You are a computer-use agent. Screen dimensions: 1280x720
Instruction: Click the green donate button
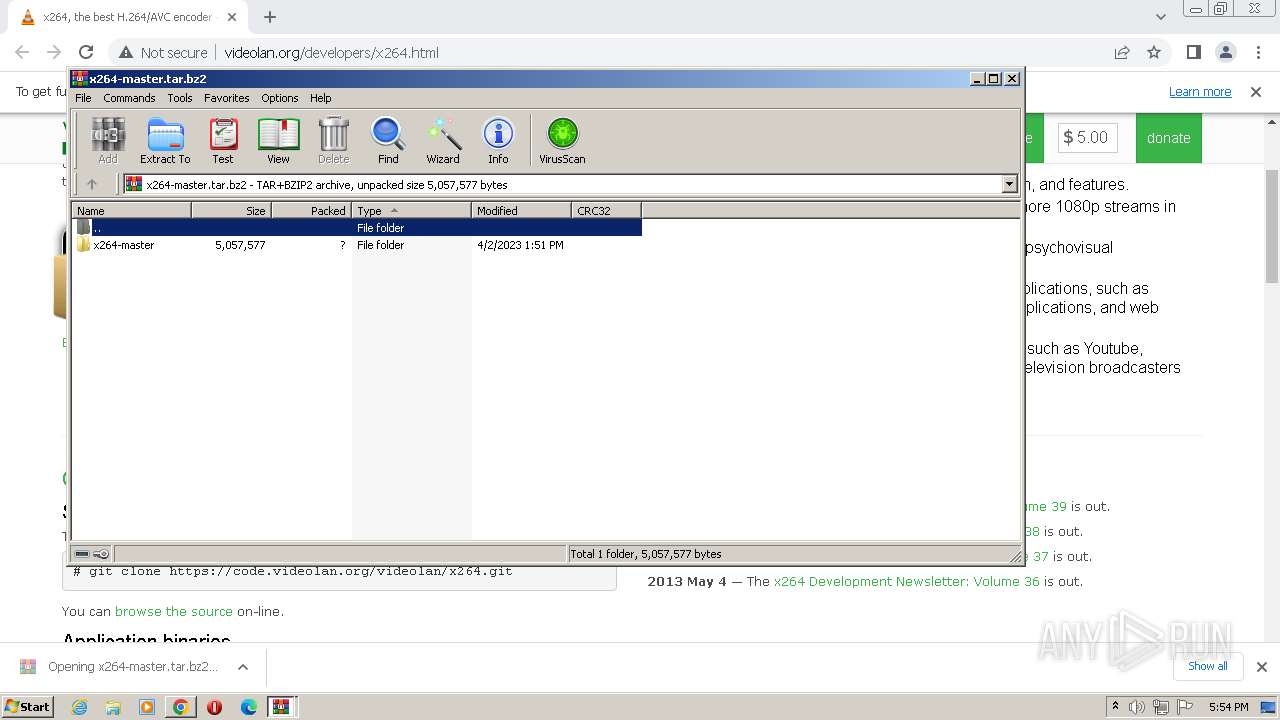(1168, 138)
